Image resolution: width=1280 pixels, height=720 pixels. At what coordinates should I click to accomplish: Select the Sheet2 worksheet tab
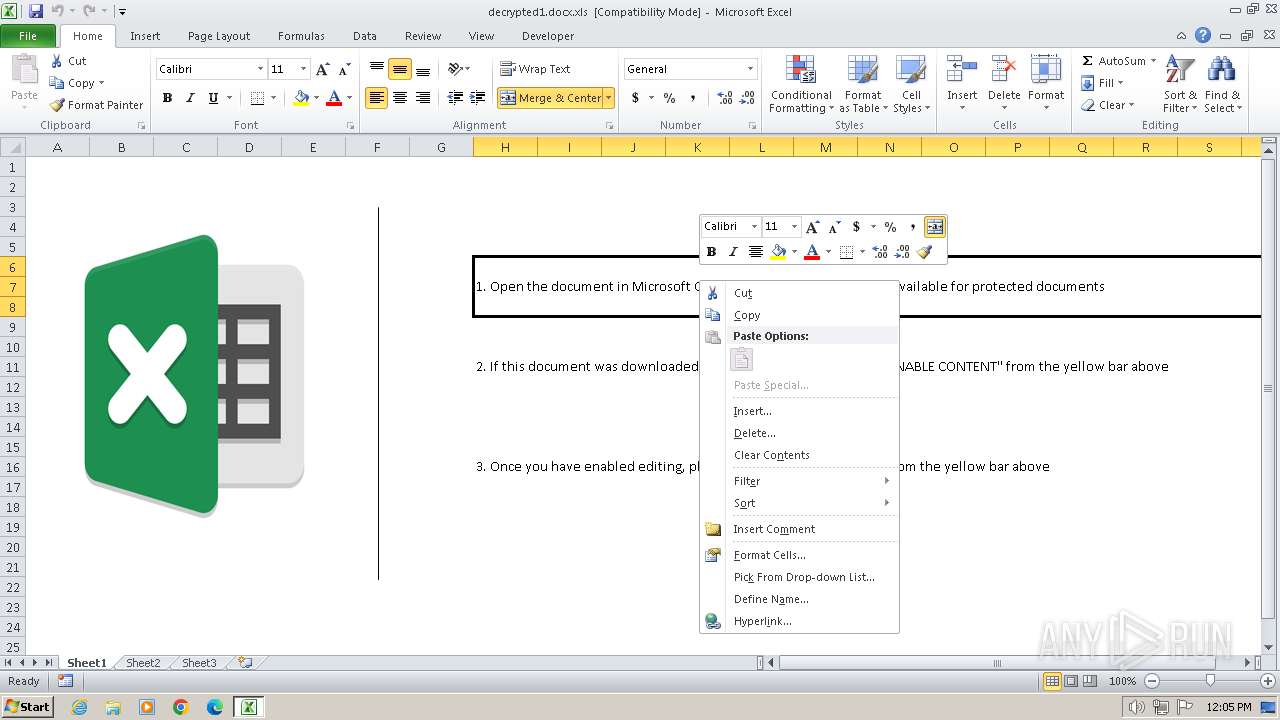[143, 663]
